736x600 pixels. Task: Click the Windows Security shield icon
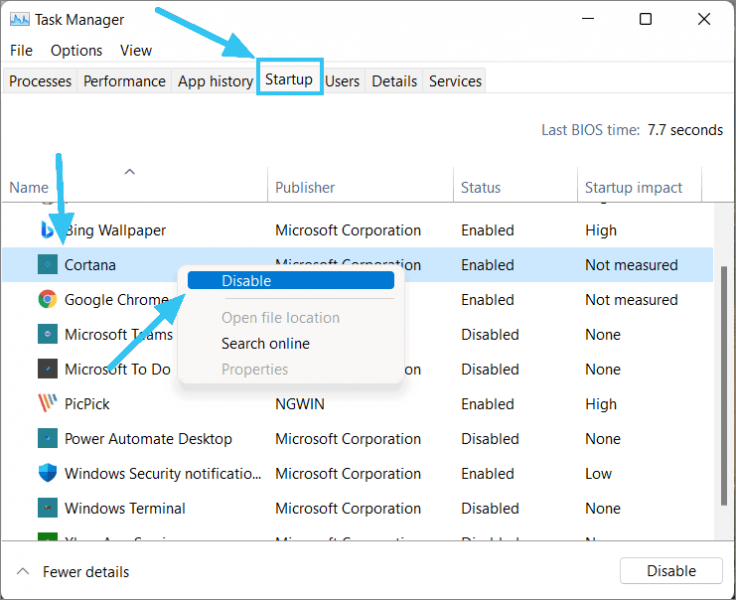[x=47, y=473]
